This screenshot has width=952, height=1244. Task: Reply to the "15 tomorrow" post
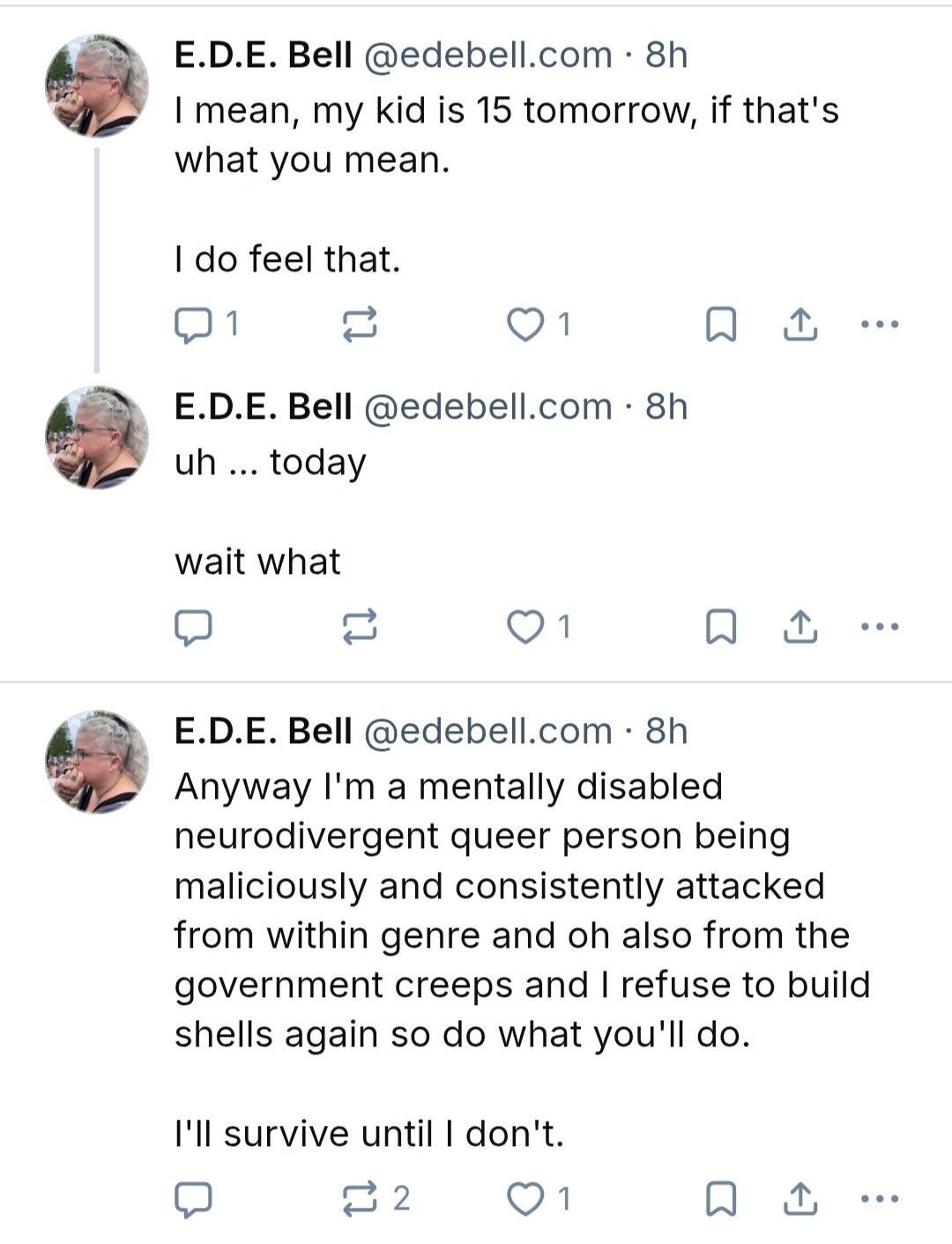tap(194, 324)
